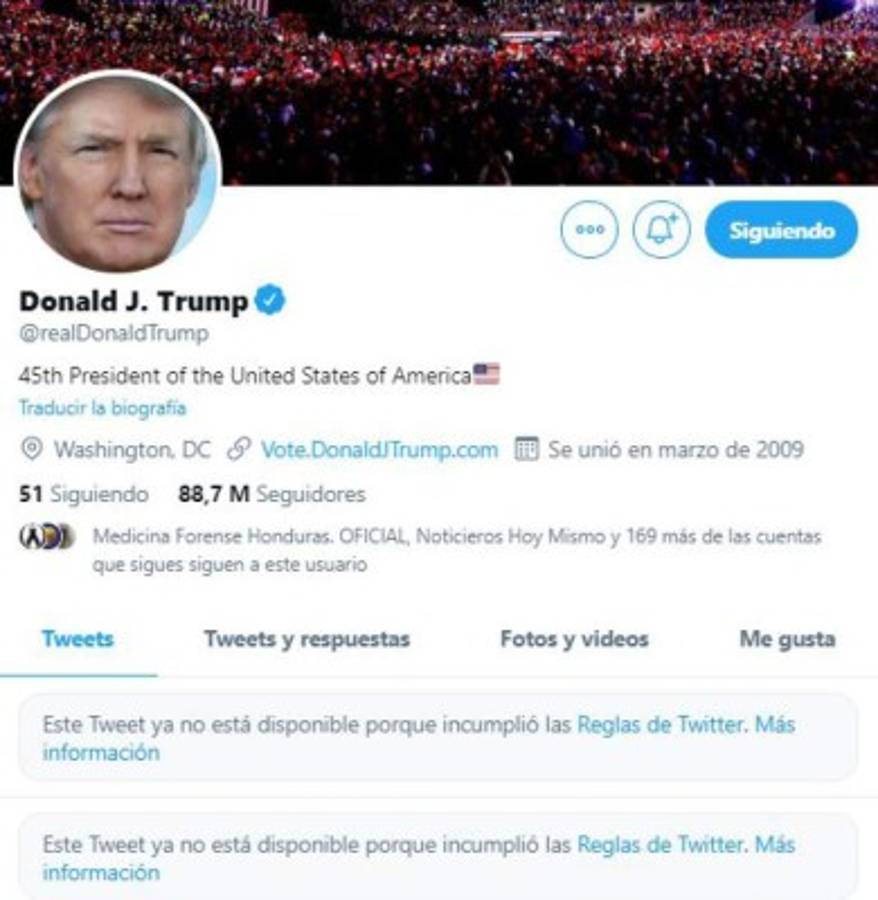Switch to Tweets y respuestas tab
Viewport: 878px width, 900px height.
pyautogui.click(x=307, y=639)
